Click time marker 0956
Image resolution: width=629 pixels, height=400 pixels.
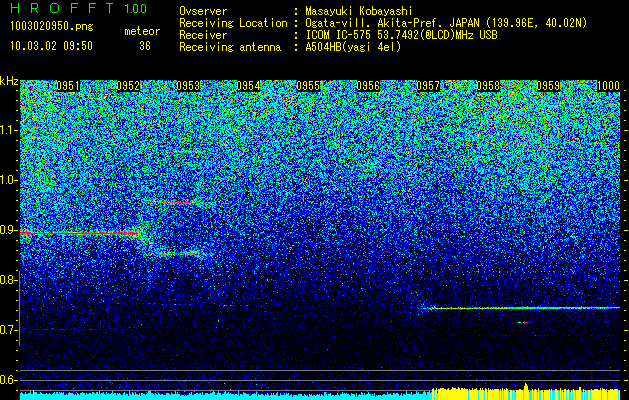click(368, 86)
